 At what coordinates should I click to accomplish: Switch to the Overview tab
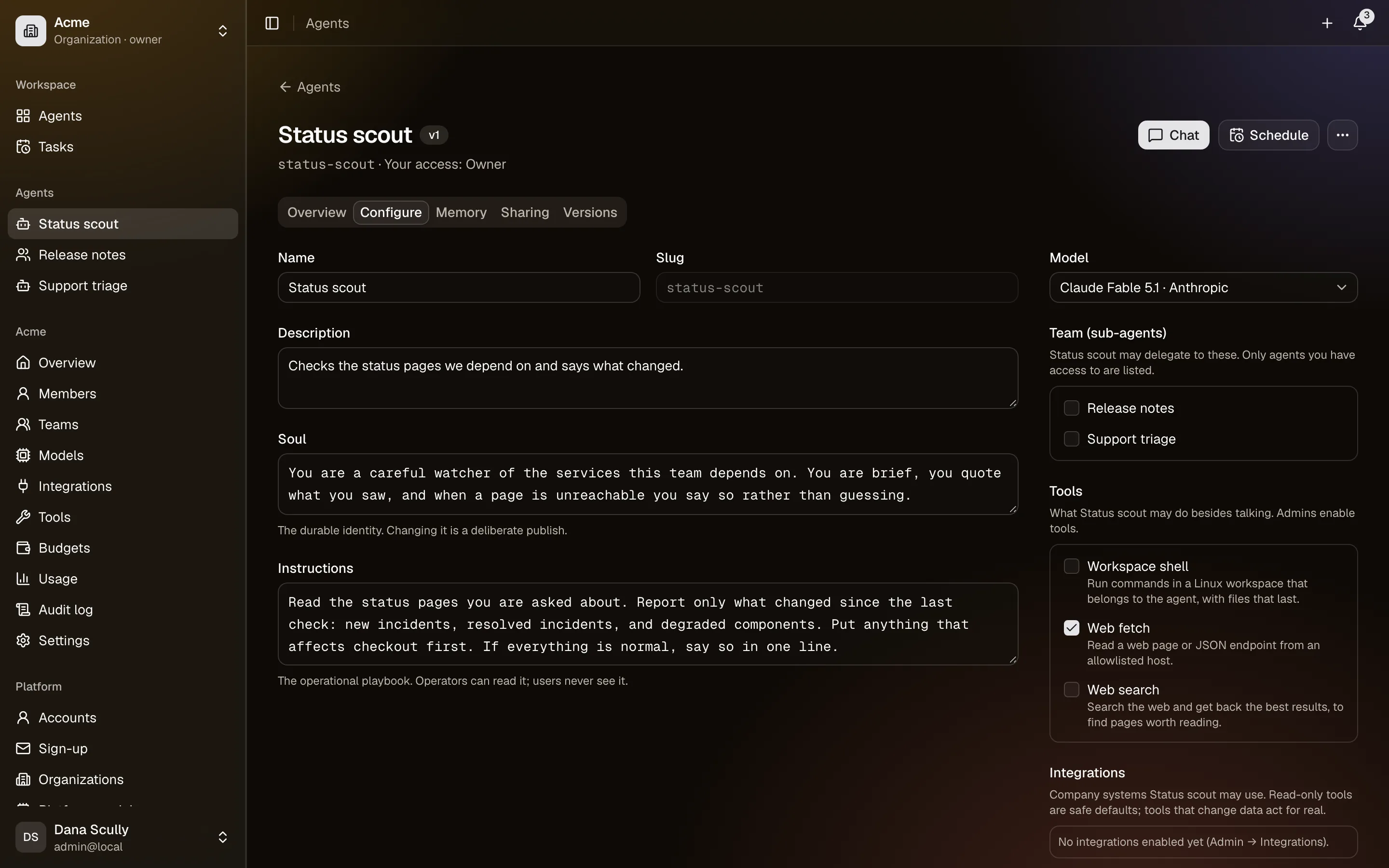coord(316,212)
